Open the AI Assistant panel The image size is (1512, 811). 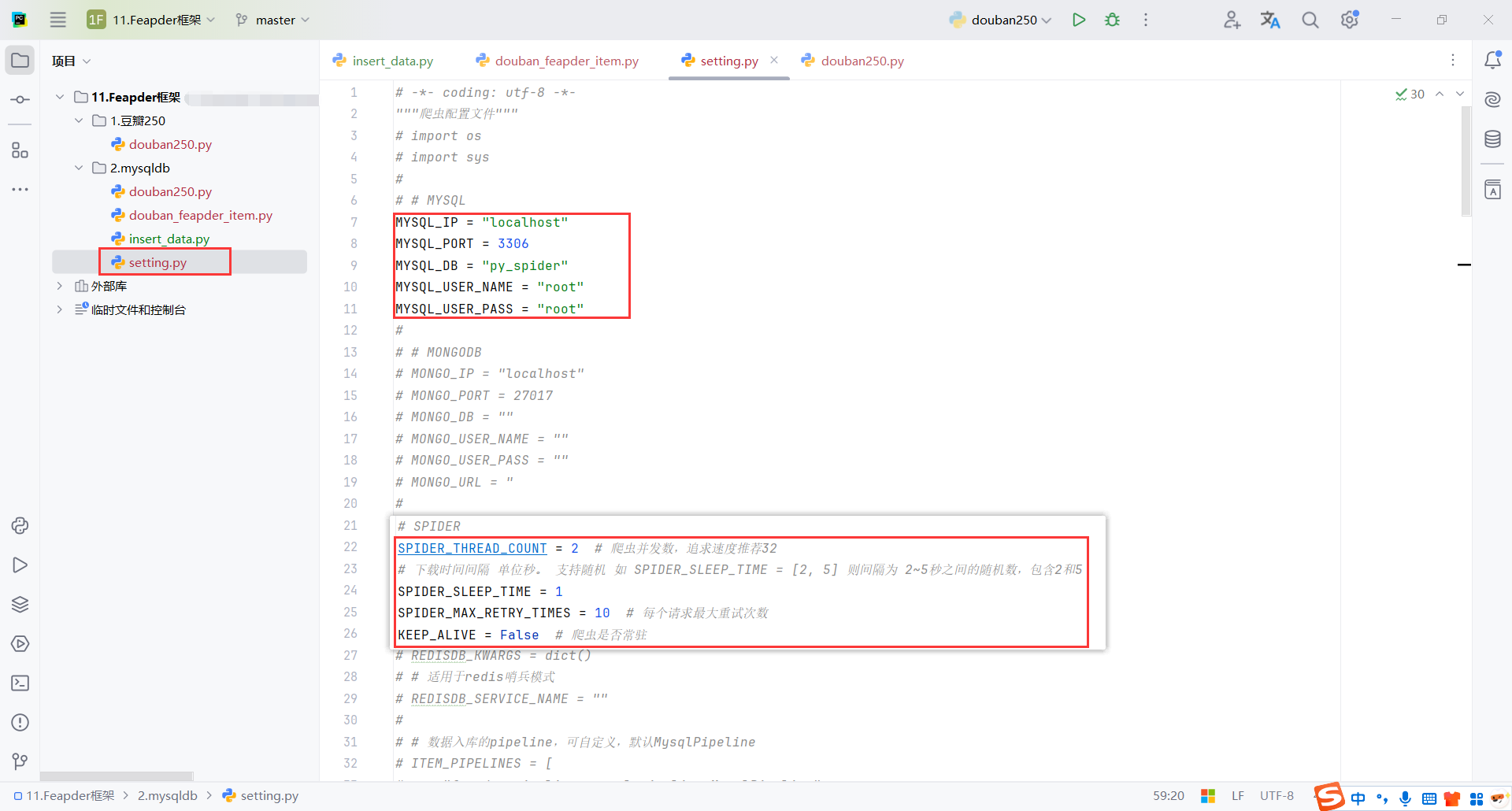coord(1494,100)
